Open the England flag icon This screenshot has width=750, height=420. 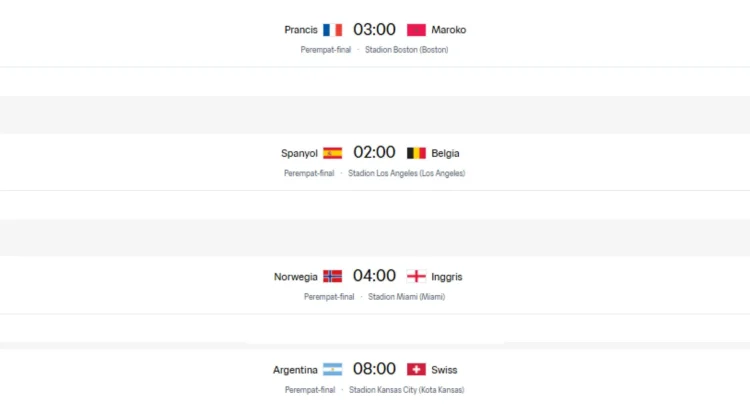[x=416, y=276]
